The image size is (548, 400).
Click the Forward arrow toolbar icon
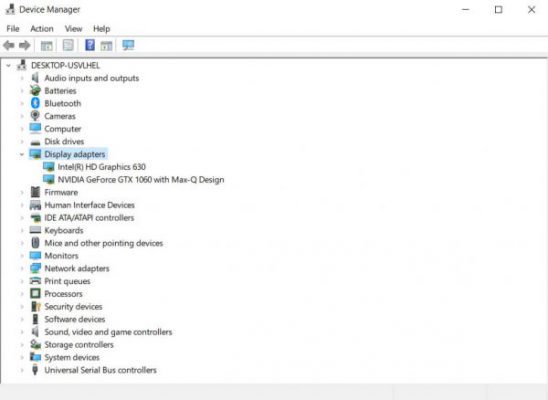pyautogui.click(x=24, y=45)
